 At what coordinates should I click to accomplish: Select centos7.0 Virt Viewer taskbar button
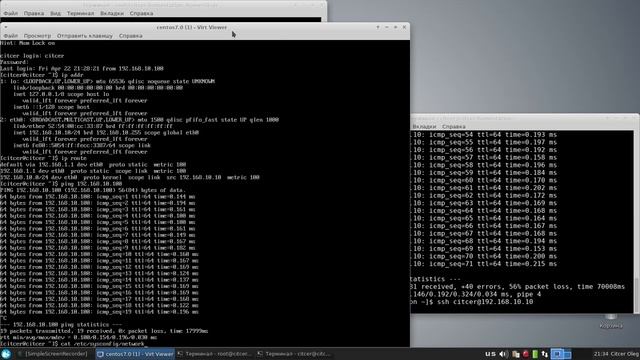click(x=135, y=354)
